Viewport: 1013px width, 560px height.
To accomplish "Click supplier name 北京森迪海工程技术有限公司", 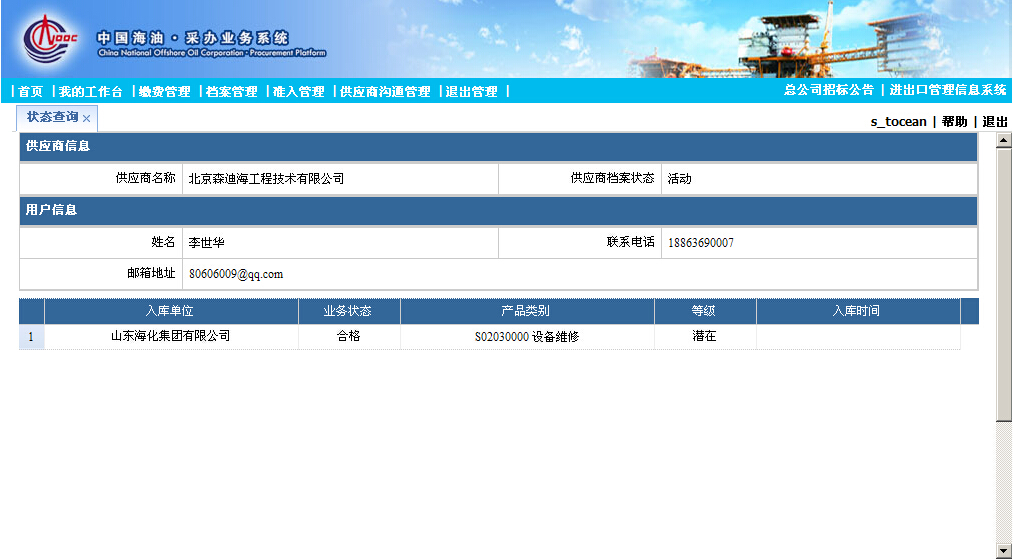I will (266, 179).
